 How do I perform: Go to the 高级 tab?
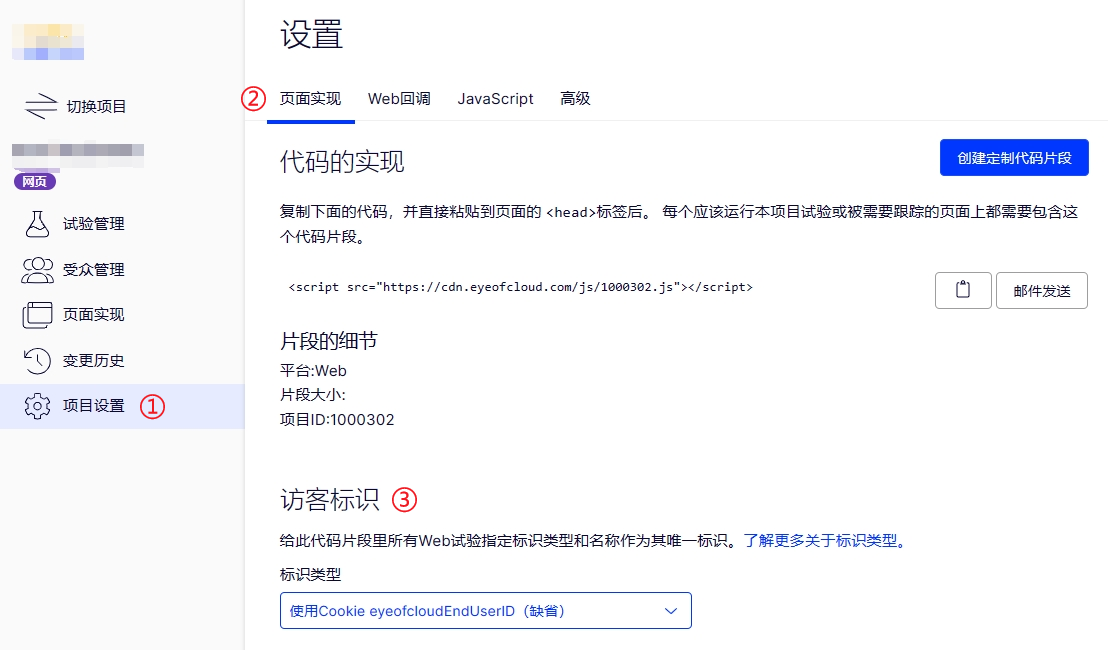pyautogui.click(x=575, y=99)
